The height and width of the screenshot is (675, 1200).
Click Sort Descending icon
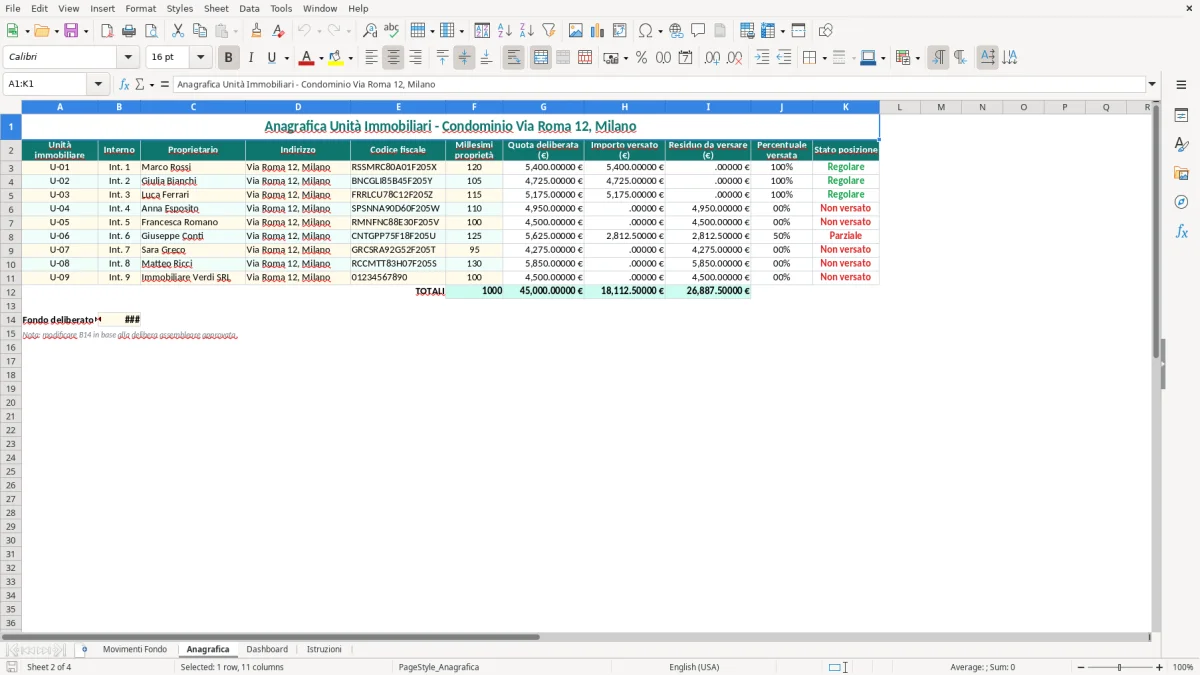527,31
